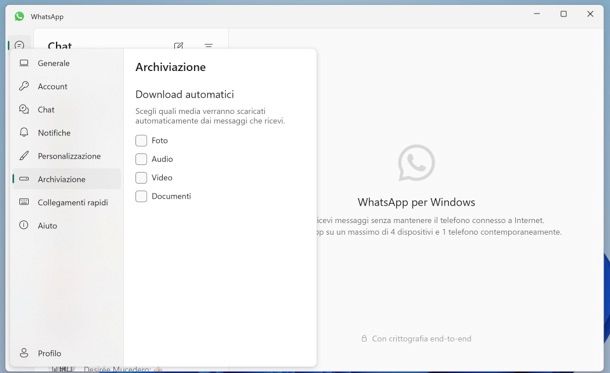Image resolution: width=610 pixels, height=373 pixels.
Task: Open the Account settings section
Action: (66, 86)
